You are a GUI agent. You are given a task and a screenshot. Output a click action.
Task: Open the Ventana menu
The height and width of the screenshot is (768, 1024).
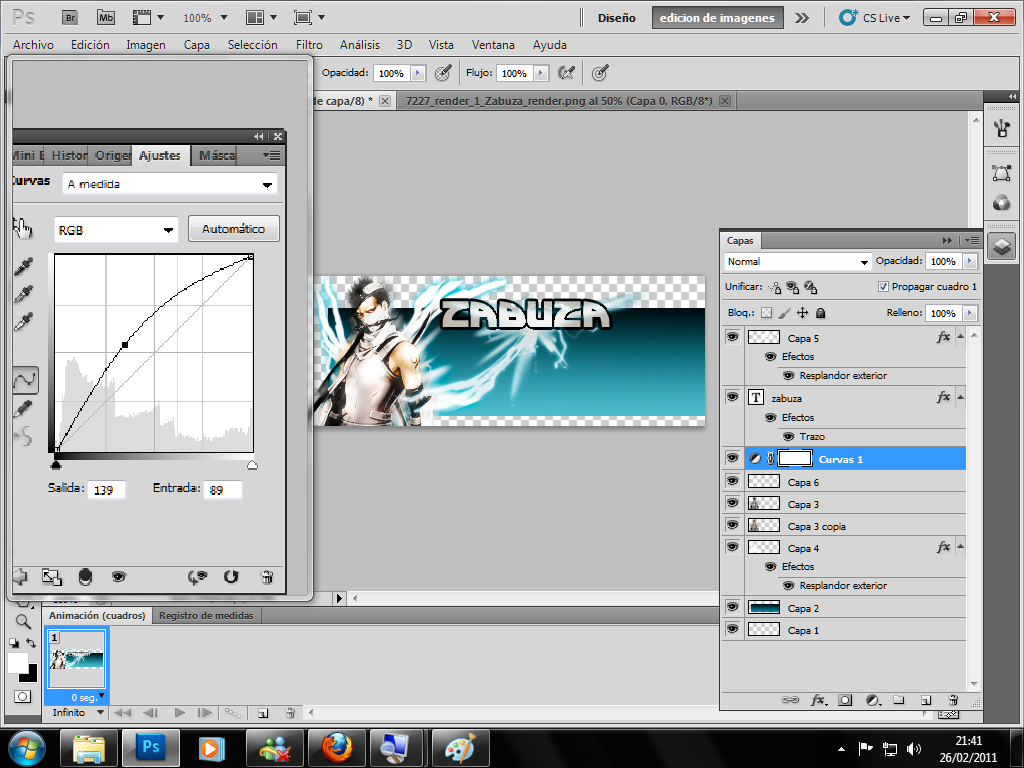coord(493,44)
